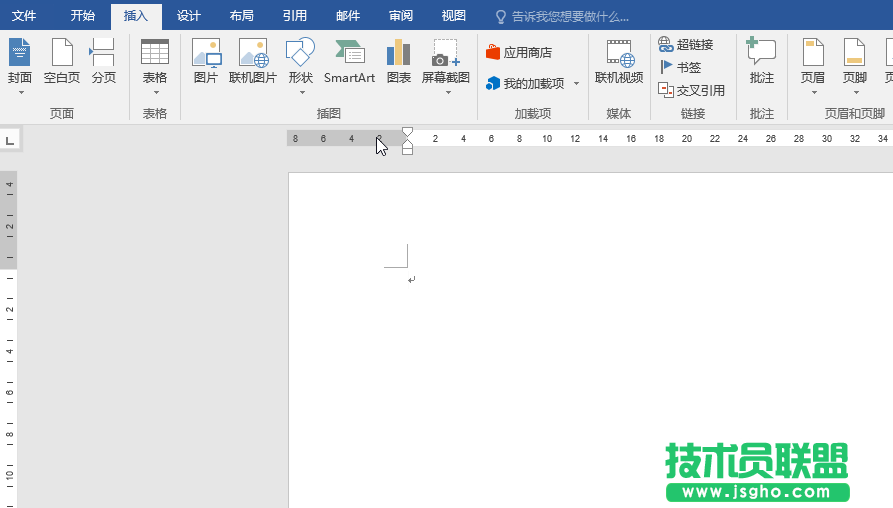Insert Online Pictures (联机图片)
This screenshot has height=508, width=893.
252,60
